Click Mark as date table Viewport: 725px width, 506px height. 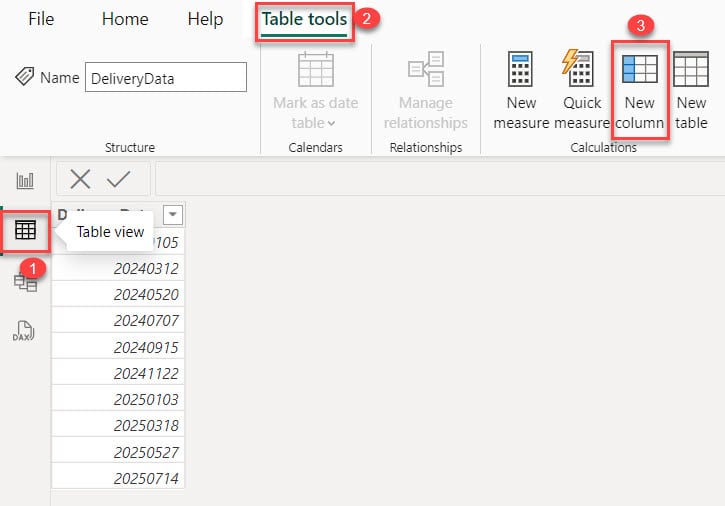point(315,91)
